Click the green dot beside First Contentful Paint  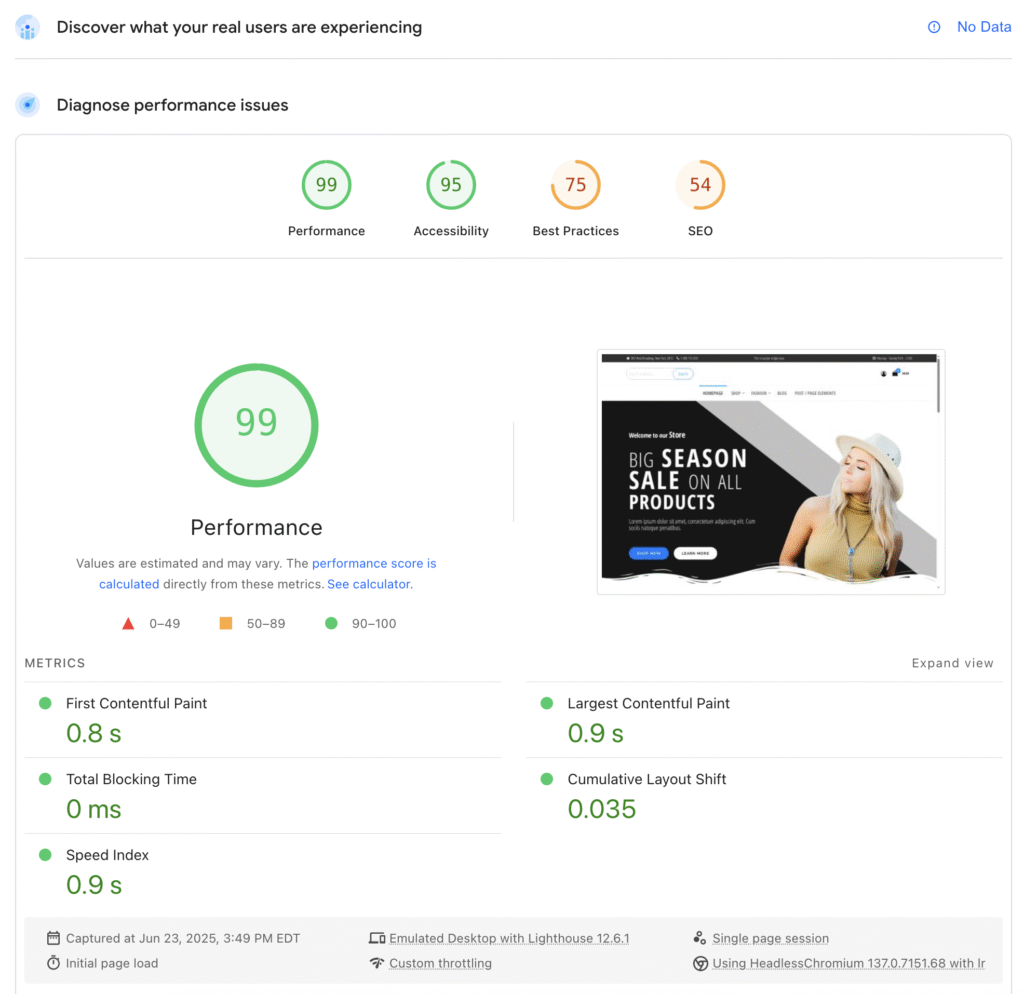tap(45, 703)
